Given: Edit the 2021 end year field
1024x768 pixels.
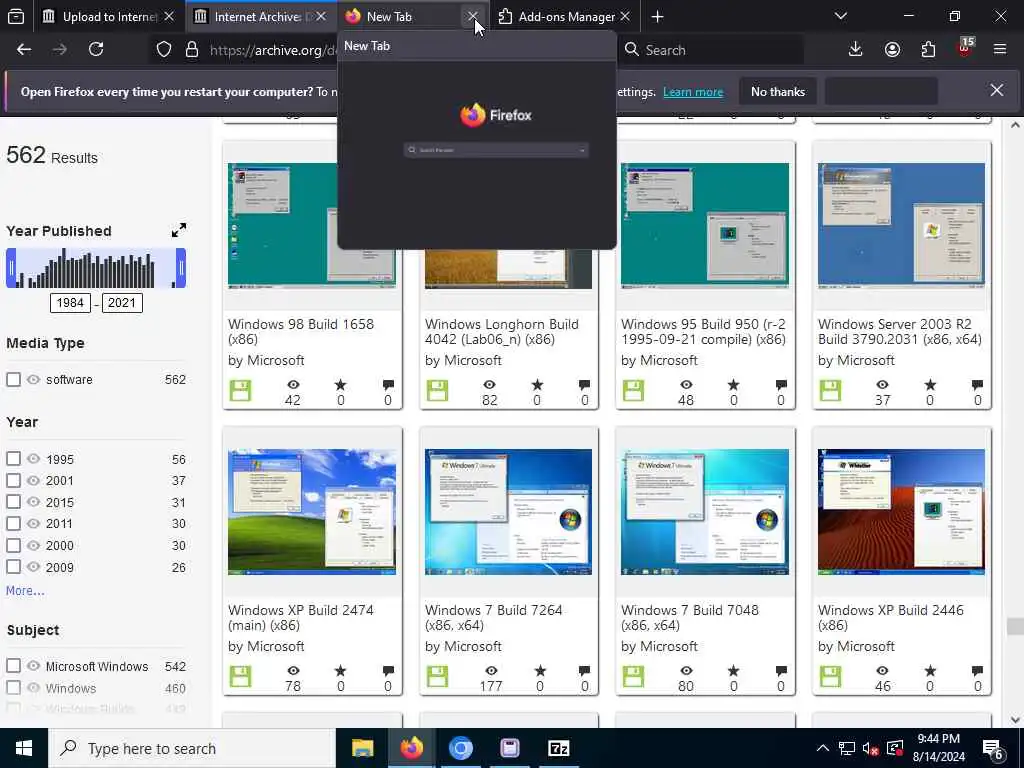Looking at the screenshot, I should [x=121, y=302].
